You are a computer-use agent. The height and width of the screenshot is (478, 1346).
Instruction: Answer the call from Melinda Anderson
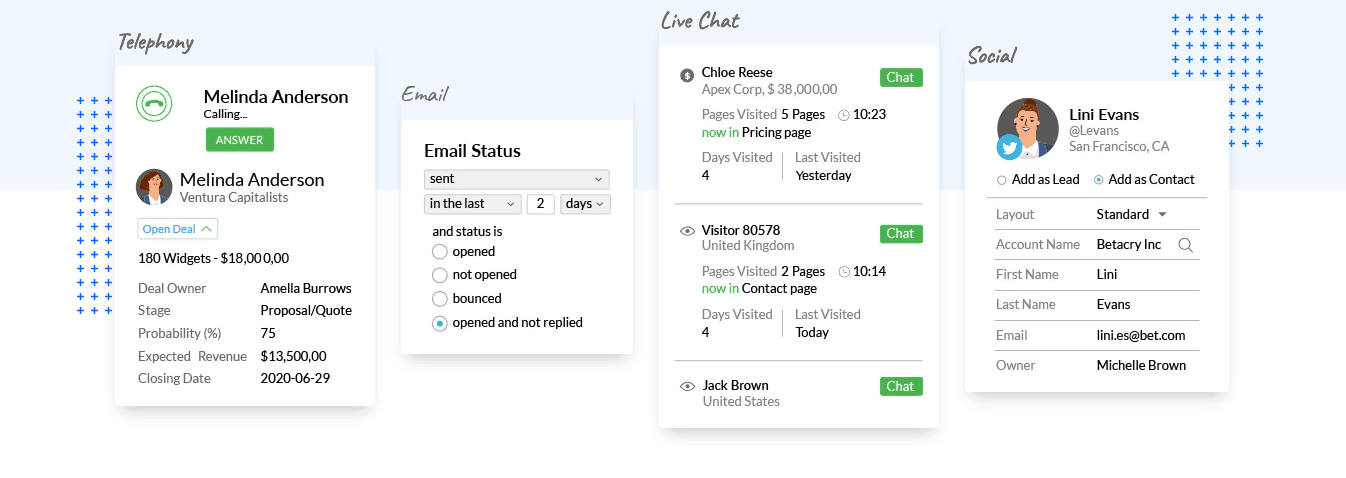tap(240, 140)
